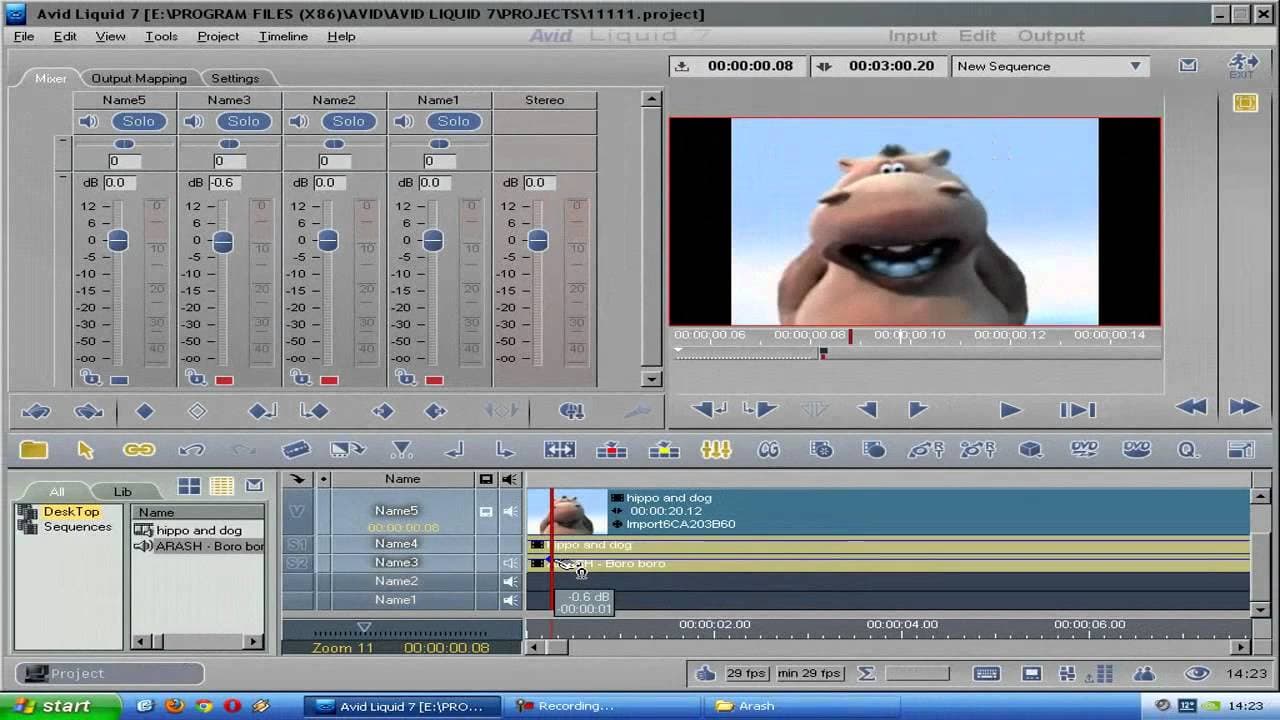Viewport: 1280px width, 720px height.
Task: Mute the Name5 mixer channel speaker
Action: [x=89, y=121]
